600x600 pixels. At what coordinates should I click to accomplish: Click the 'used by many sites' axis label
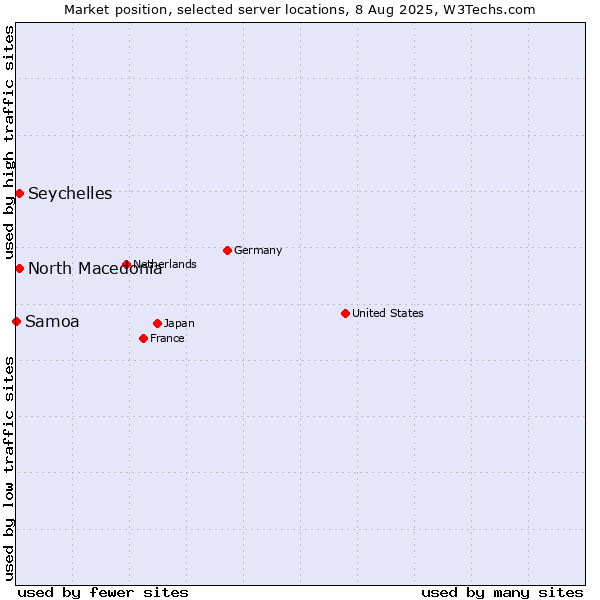coord(502,593)
